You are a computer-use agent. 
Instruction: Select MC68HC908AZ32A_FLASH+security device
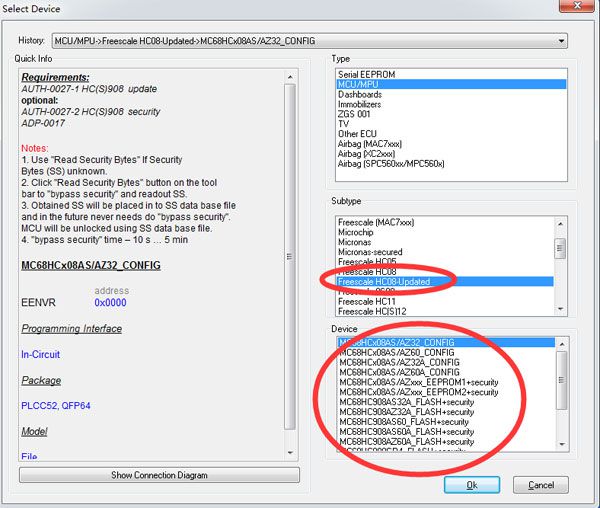(x=446, y=412)
